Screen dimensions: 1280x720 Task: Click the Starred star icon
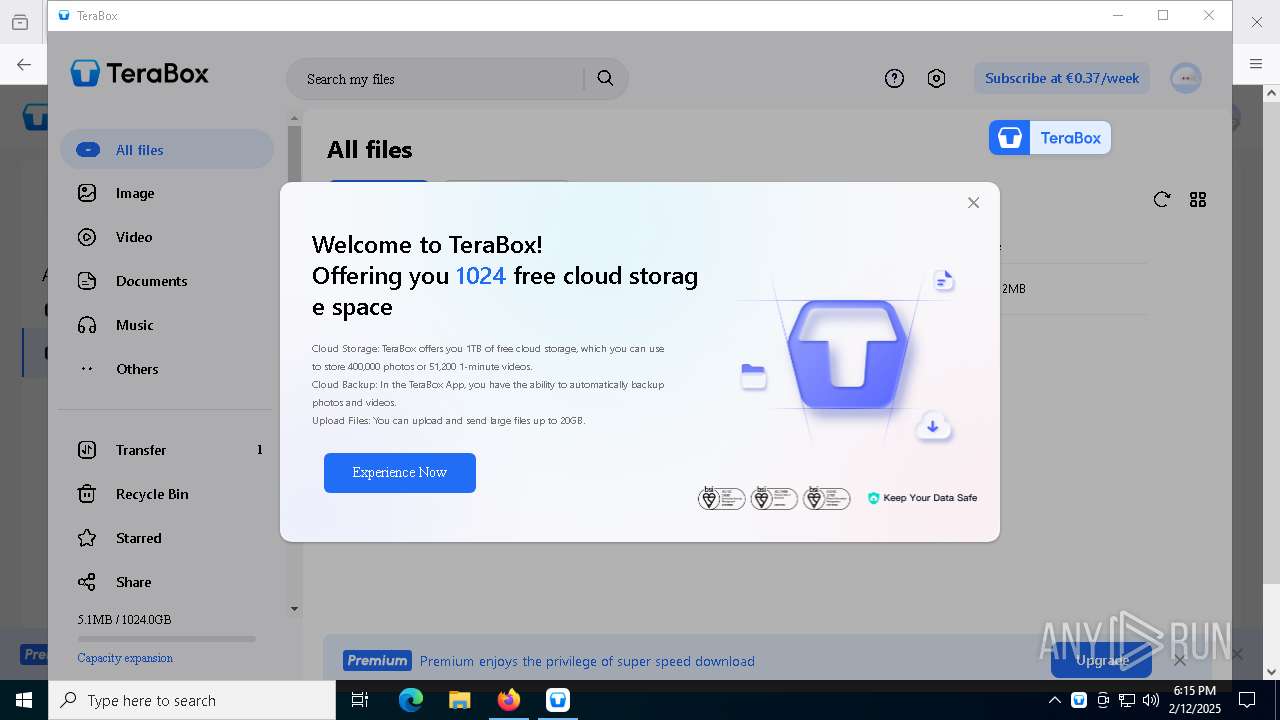tap(87, 538)
